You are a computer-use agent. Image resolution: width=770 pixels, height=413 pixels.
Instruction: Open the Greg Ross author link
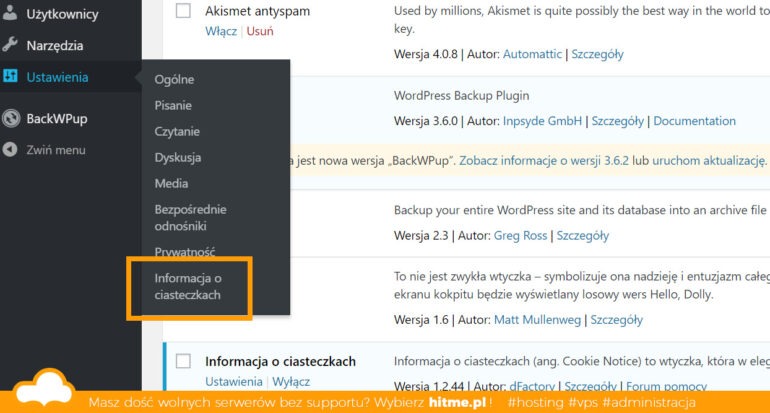pyautogui.click(x=520, y=236)
